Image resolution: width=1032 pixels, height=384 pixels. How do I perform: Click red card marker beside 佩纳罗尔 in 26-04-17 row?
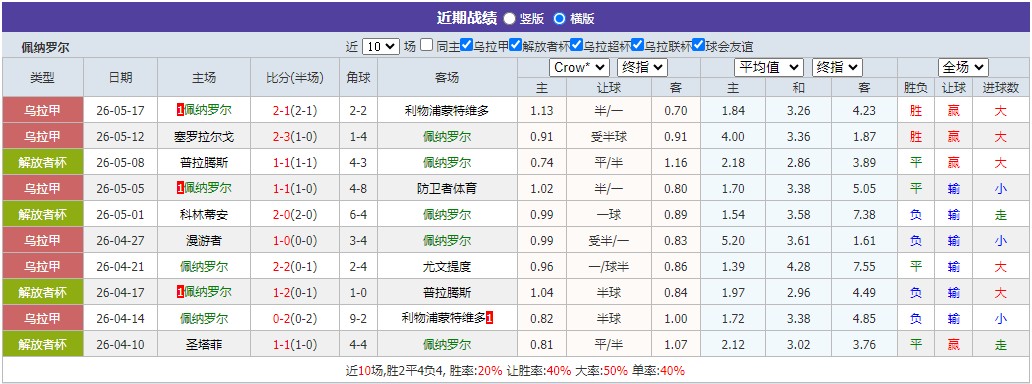tap(180, 292)
